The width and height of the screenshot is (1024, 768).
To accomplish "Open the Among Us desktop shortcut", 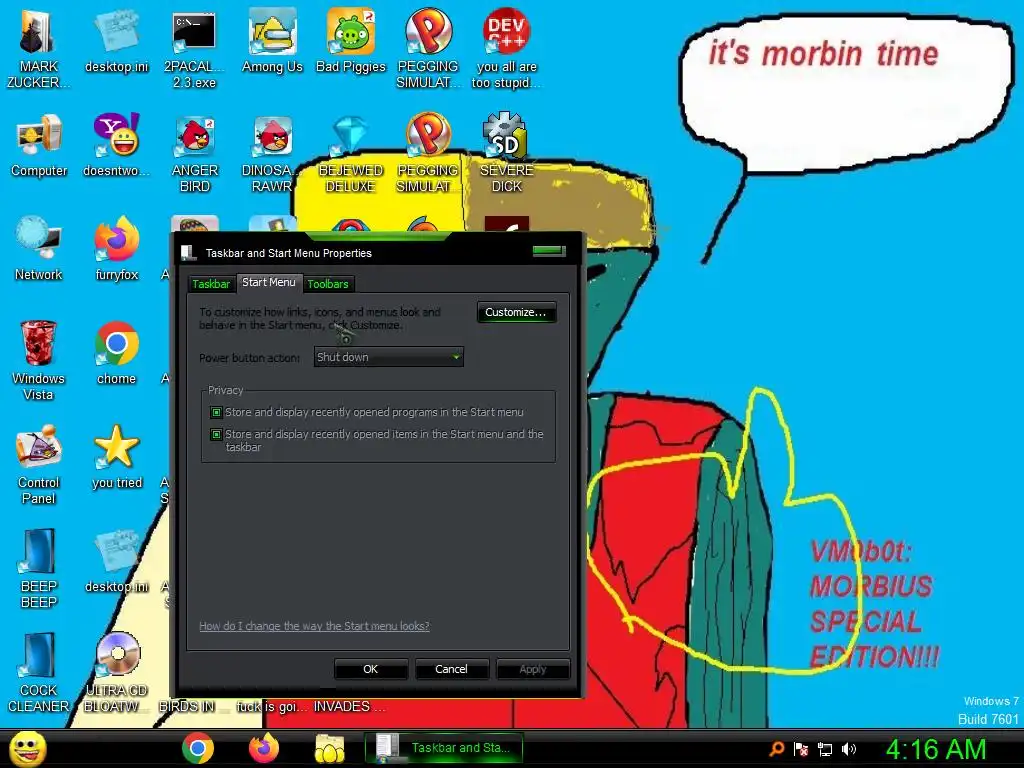I will pyautogui.click(x=272, y=40).
